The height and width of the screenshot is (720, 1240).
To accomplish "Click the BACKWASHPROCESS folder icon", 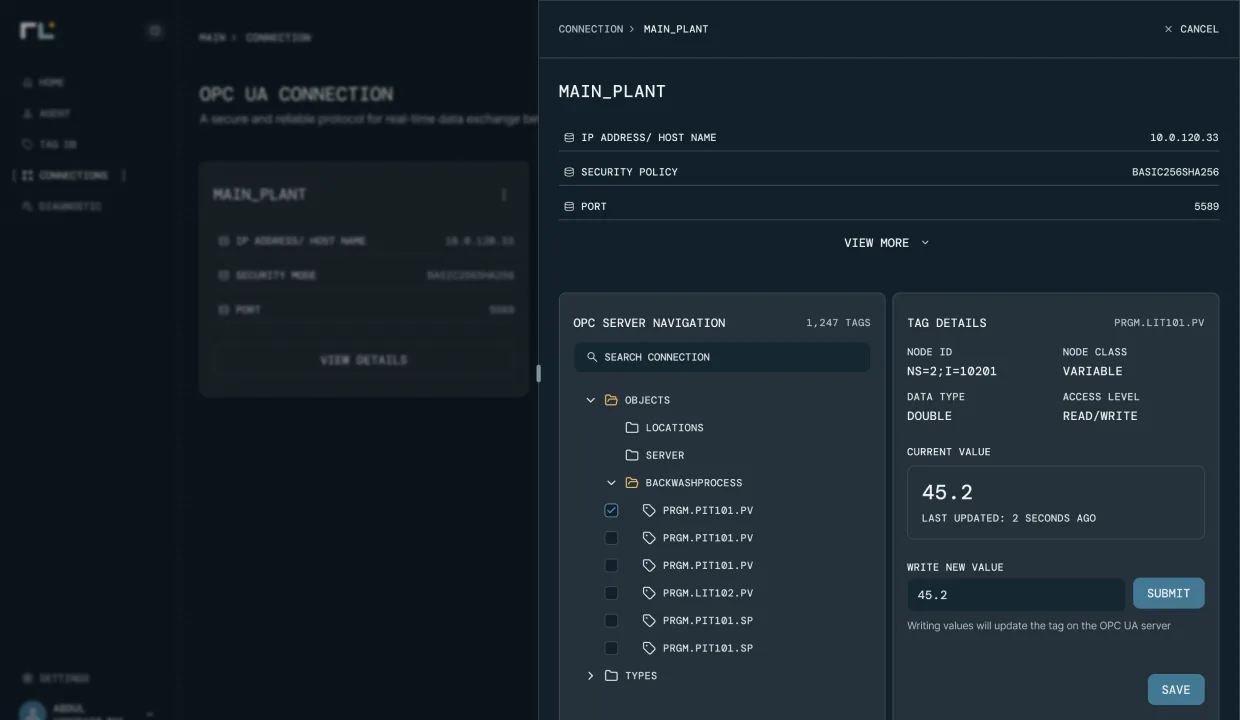I will 632,483.
